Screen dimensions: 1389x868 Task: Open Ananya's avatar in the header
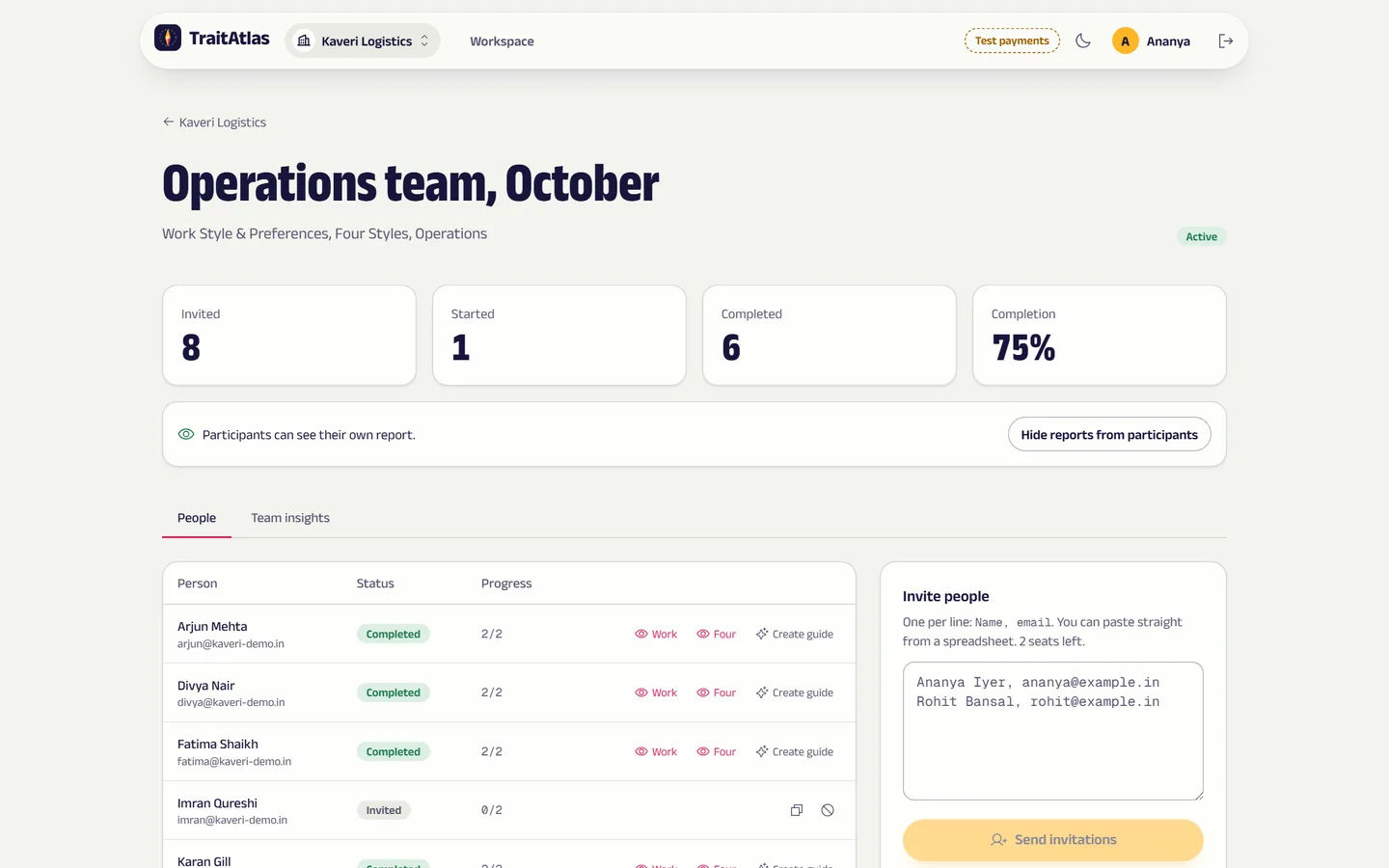tap(1125, 41)
